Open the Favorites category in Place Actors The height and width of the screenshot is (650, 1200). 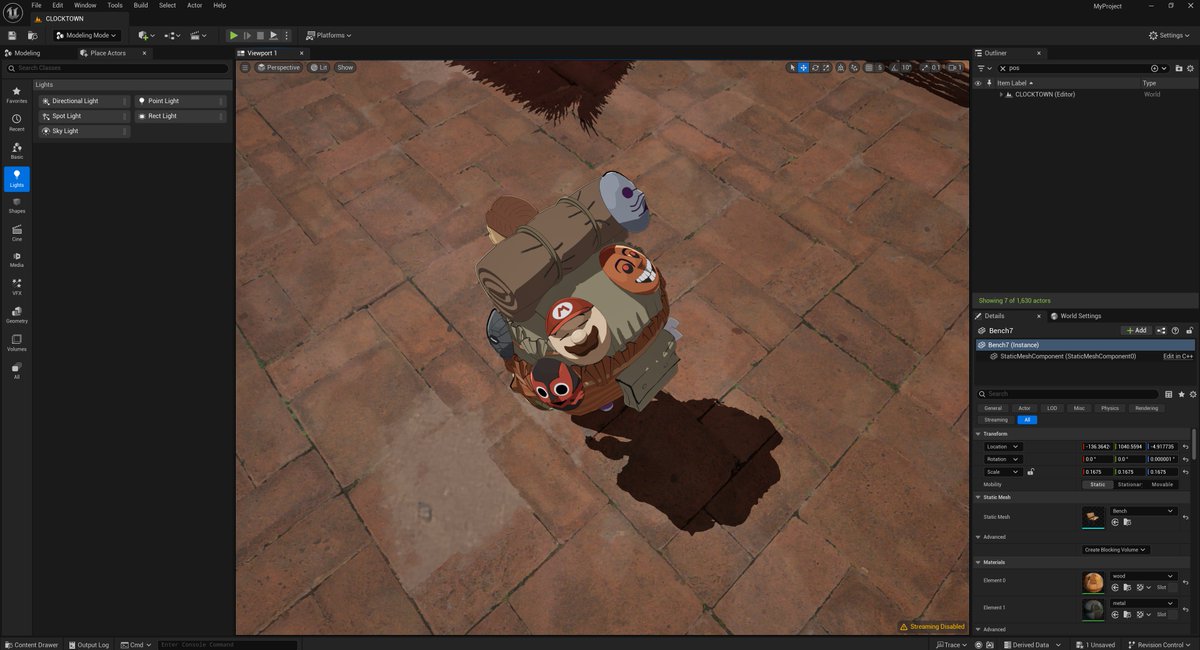tap(17, 95)
